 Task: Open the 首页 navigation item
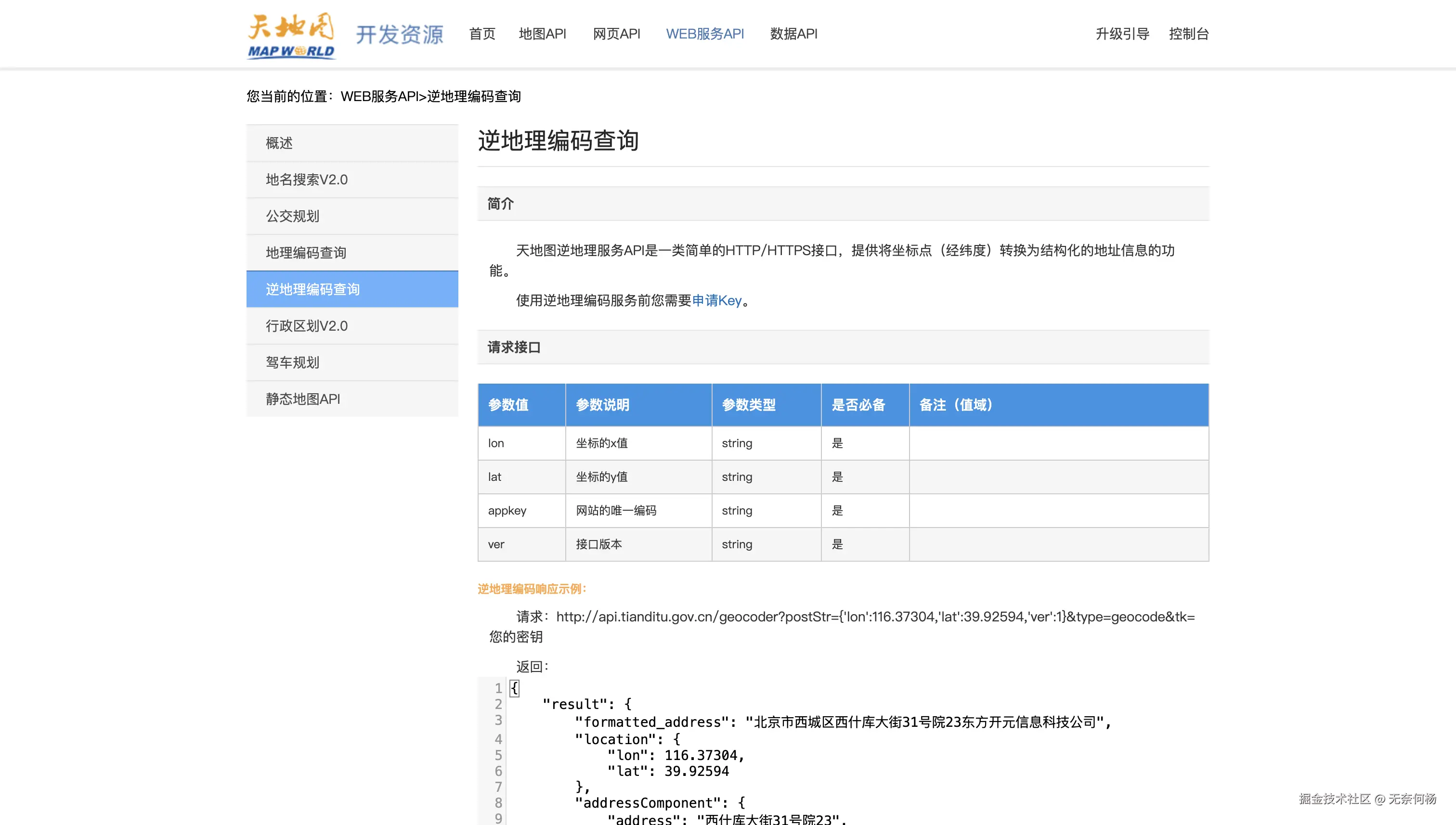[x=482, y=34]
